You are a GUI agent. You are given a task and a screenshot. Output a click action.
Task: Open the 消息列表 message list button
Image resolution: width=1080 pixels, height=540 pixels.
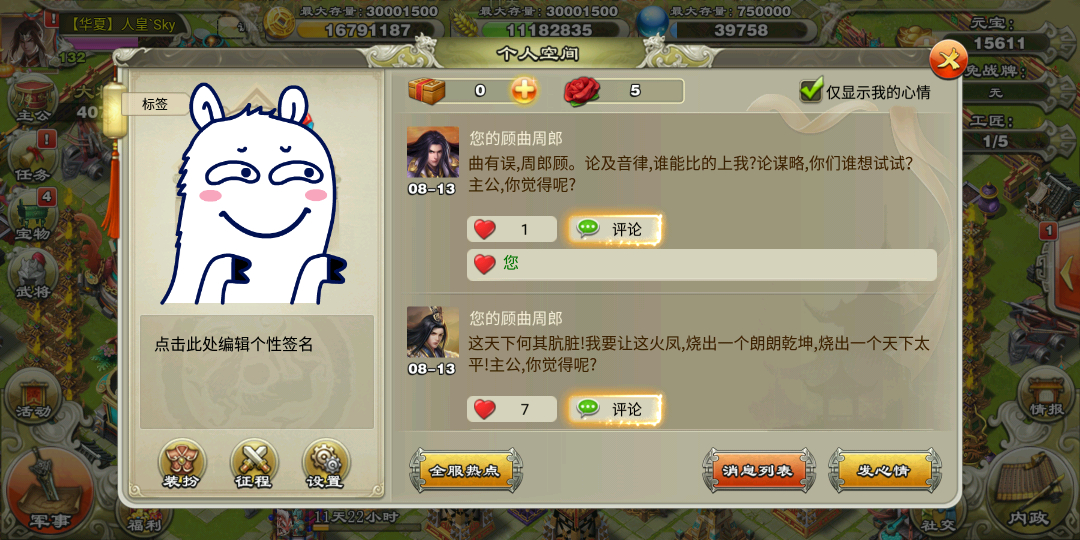758,471
